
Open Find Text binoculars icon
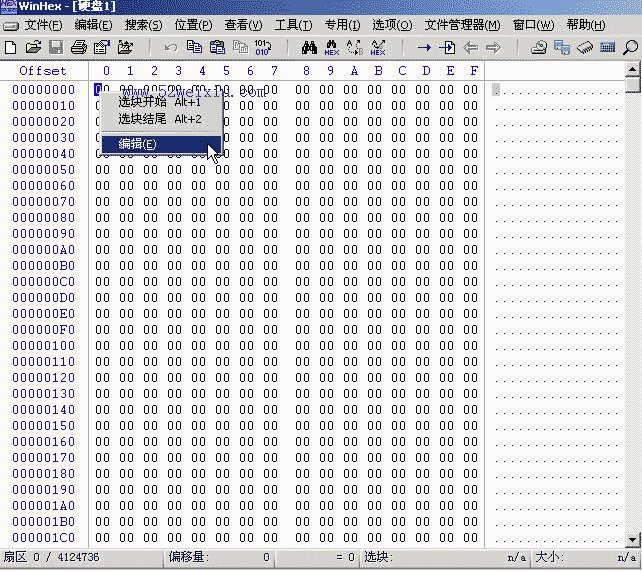(x=309, y=47)
